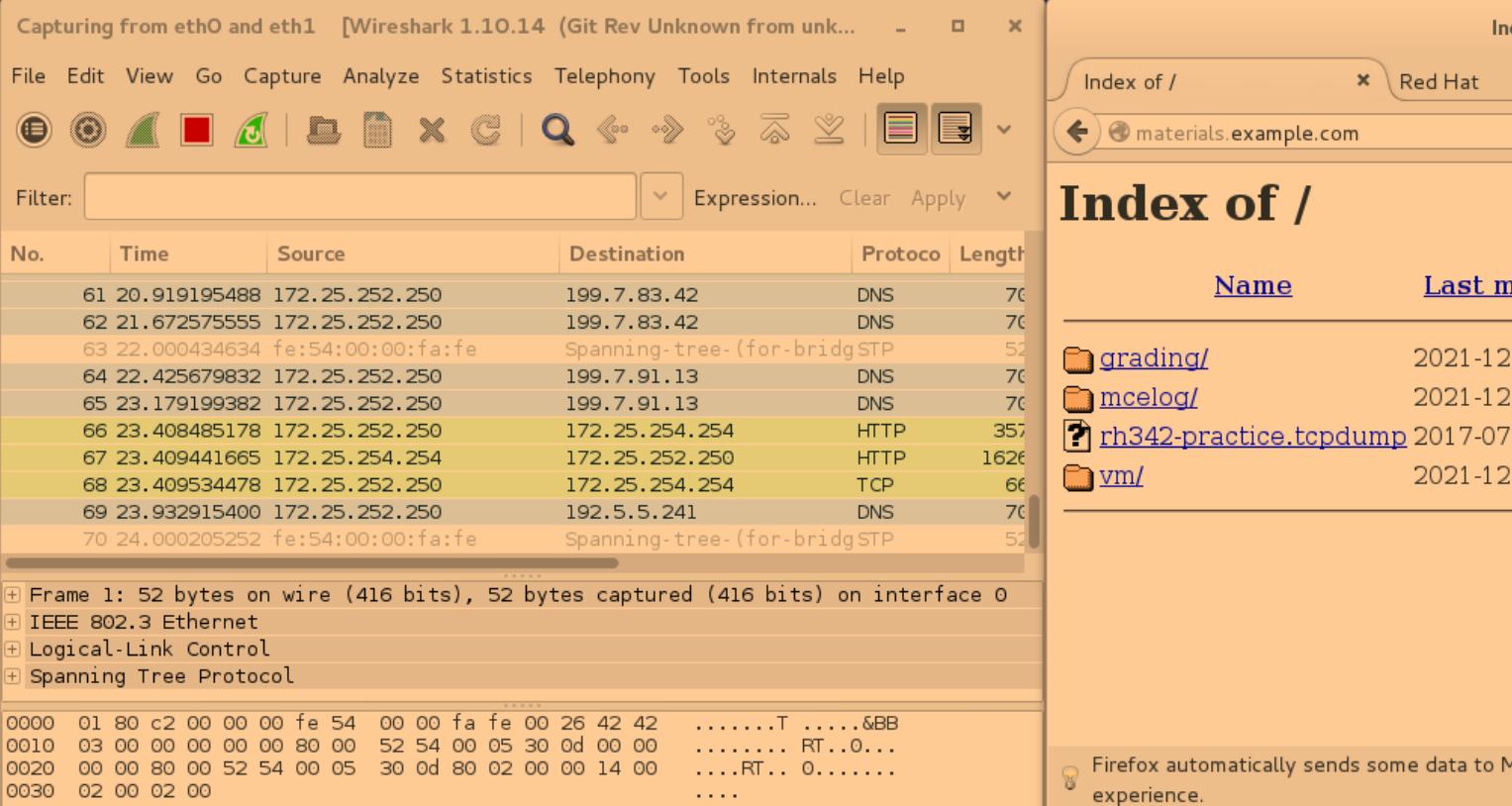Click the packet list vertical scrollbar thumb
This screenshot has width=1512, height=806.
coord(1034,521)
